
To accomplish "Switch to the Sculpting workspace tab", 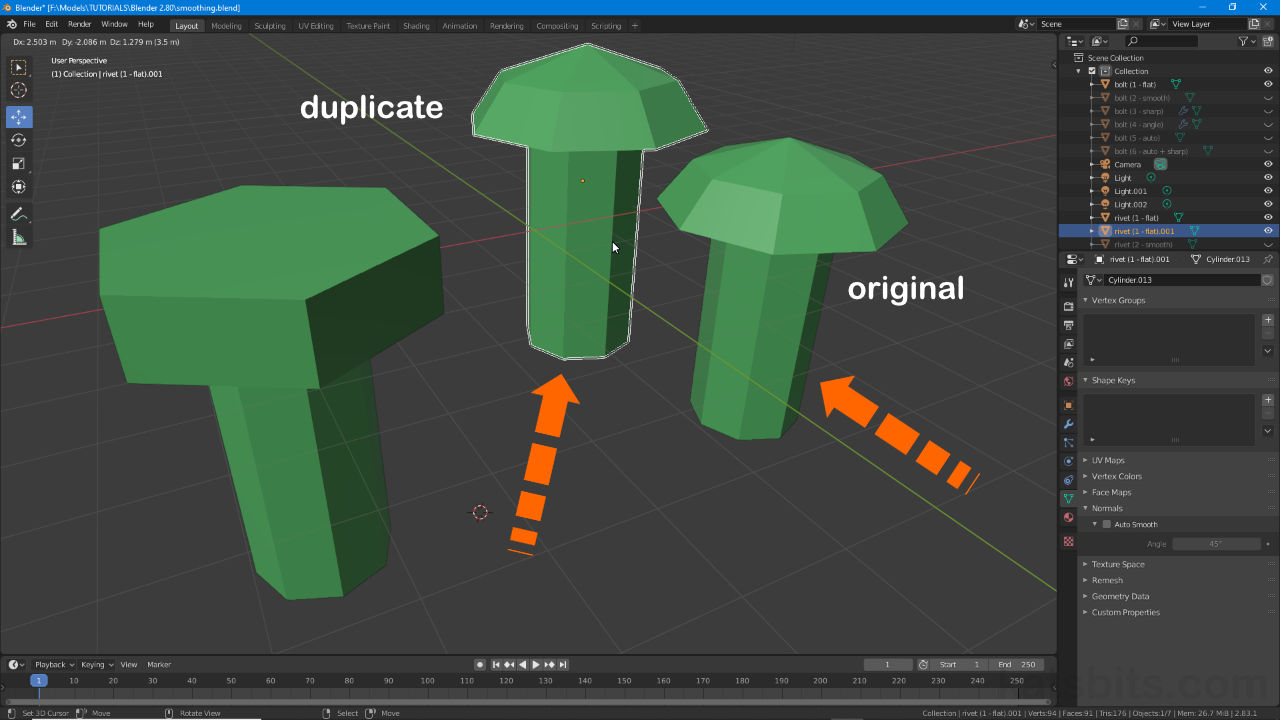I will pyautogui.click(x=269, y=26).
